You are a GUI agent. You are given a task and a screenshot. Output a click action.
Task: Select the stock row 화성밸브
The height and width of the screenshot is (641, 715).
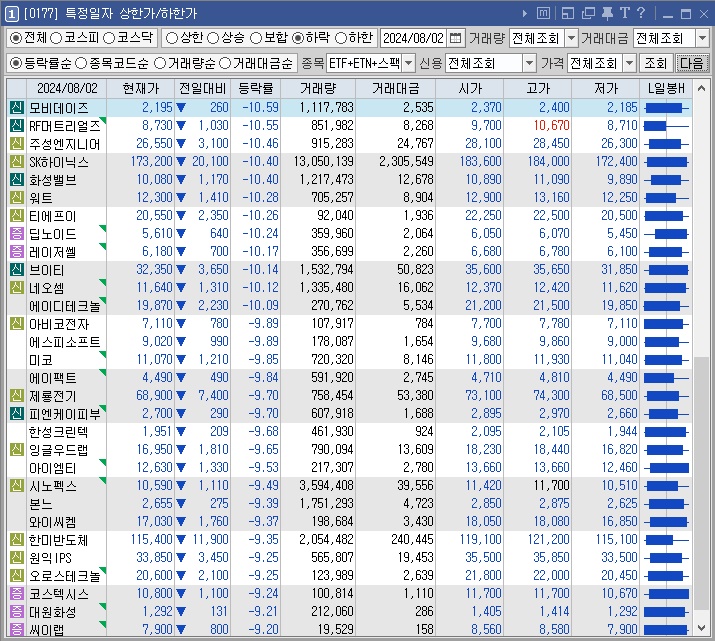350,180
